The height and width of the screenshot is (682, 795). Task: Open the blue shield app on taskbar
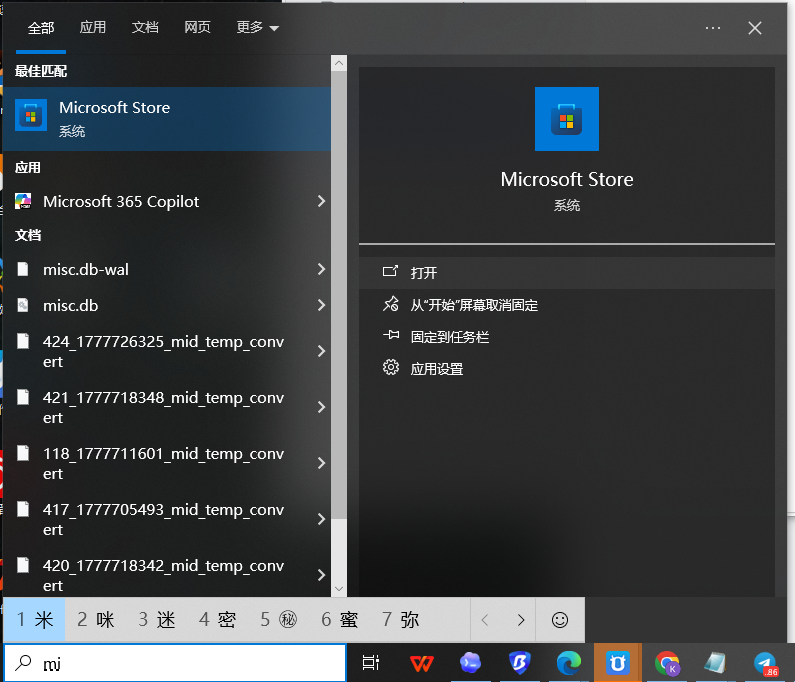click(520, 663)
